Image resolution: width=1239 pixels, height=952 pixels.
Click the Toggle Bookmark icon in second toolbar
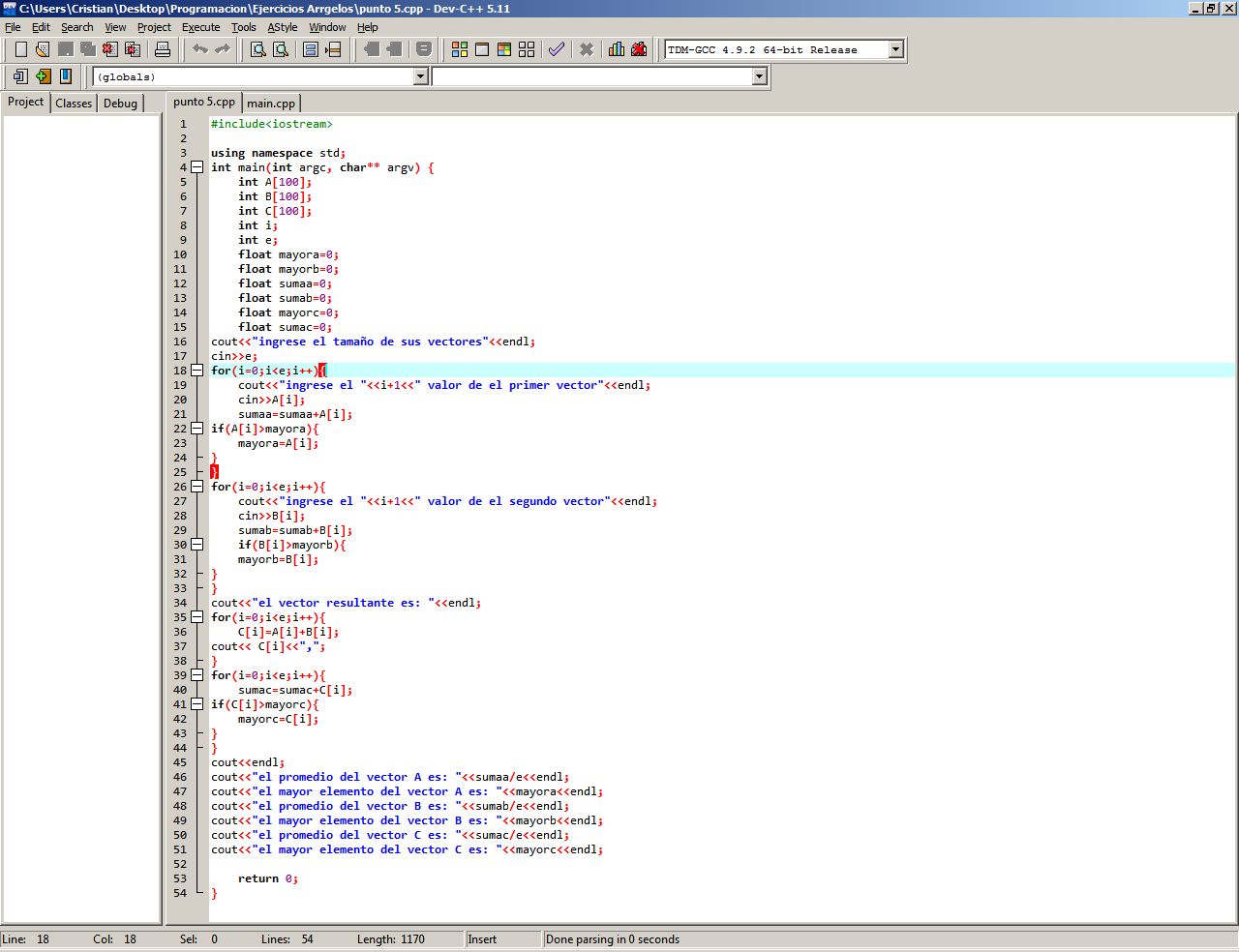[66, 76]
